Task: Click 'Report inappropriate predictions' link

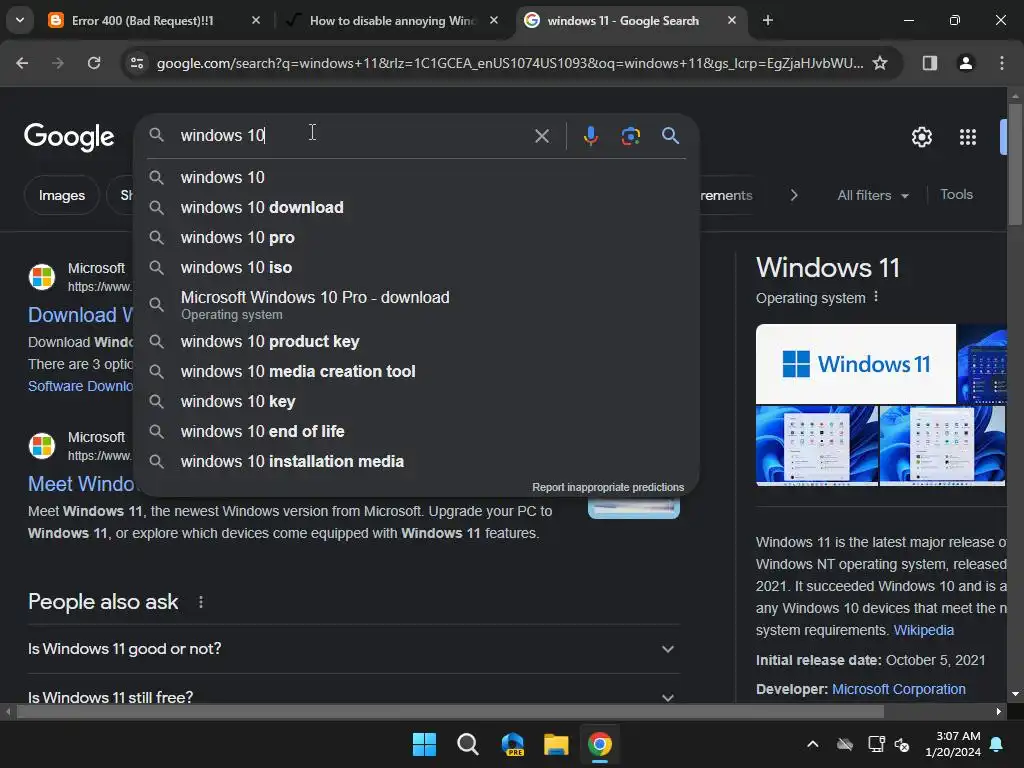Action: [x=608, y=487]
